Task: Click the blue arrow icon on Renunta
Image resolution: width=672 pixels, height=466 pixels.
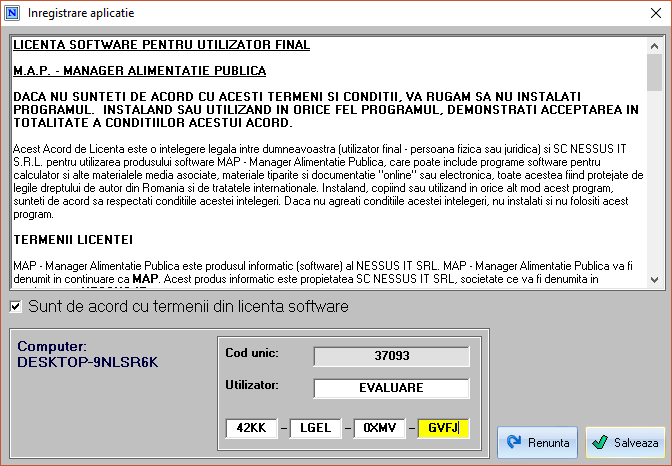Action: (x=514, y=442)
